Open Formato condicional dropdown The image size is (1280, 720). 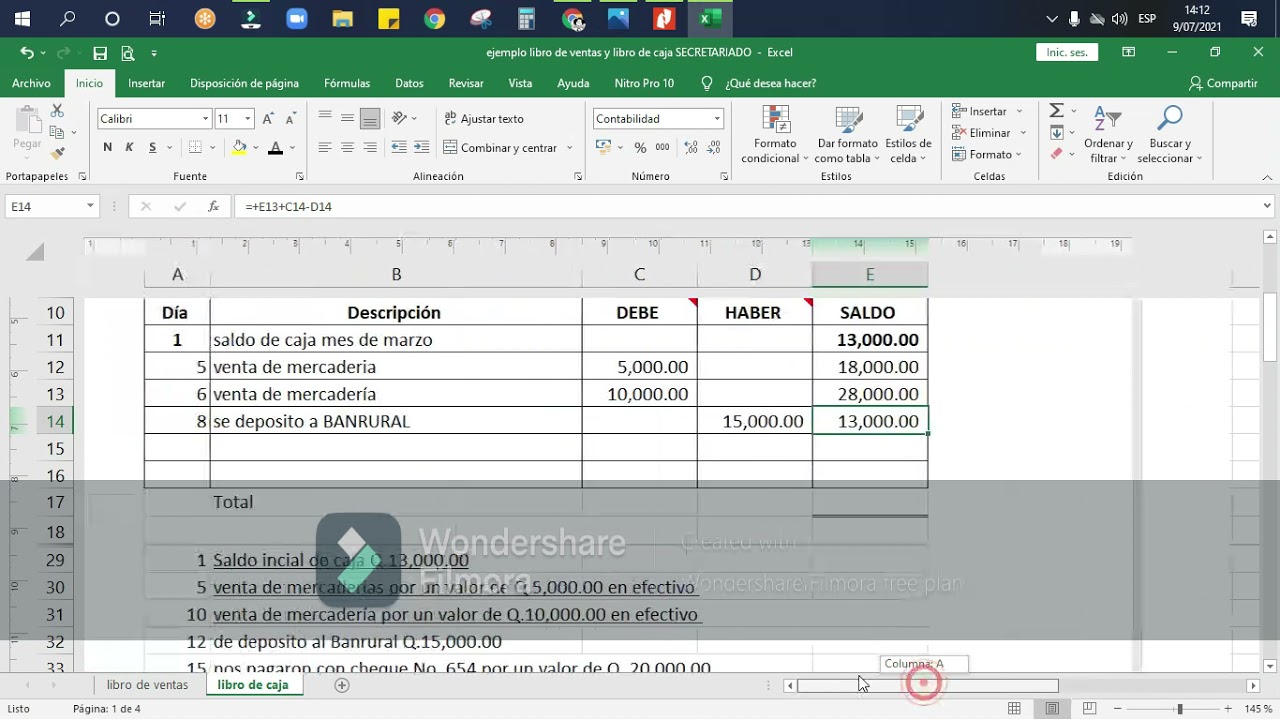(x=776, y=135)
